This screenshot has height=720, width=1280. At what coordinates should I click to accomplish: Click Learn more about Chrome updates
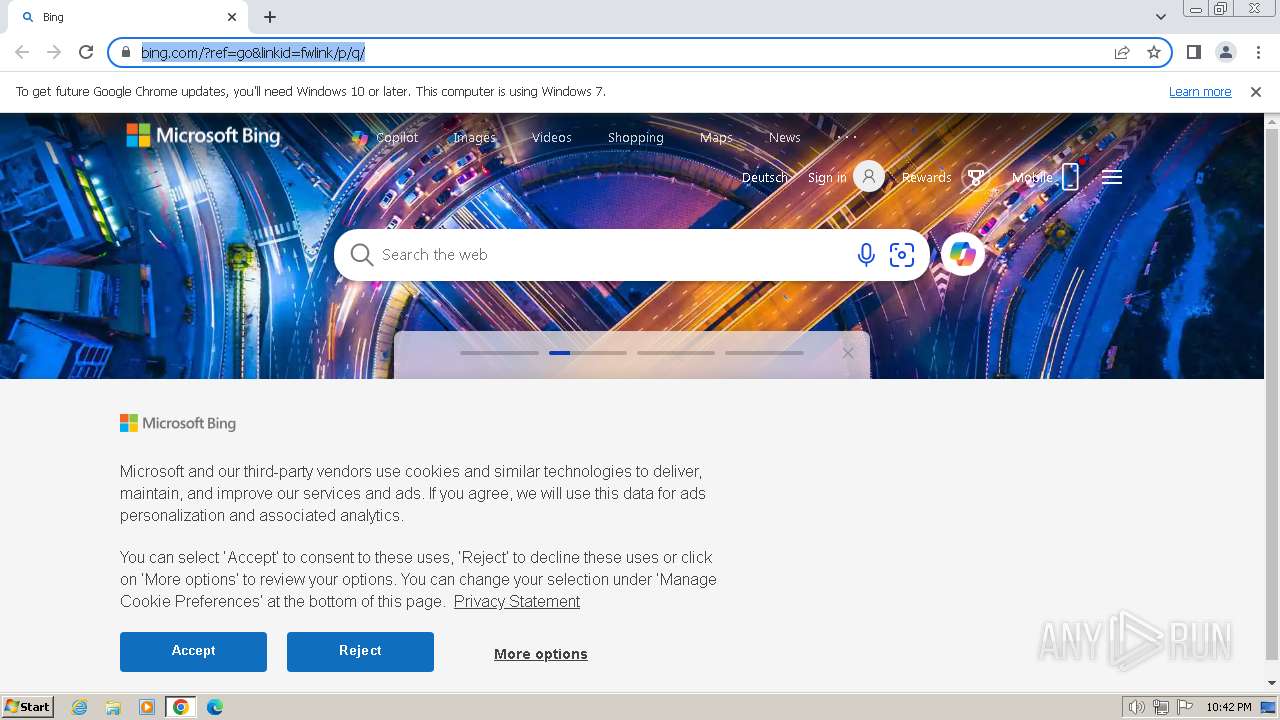click(x=1200, y=91)
